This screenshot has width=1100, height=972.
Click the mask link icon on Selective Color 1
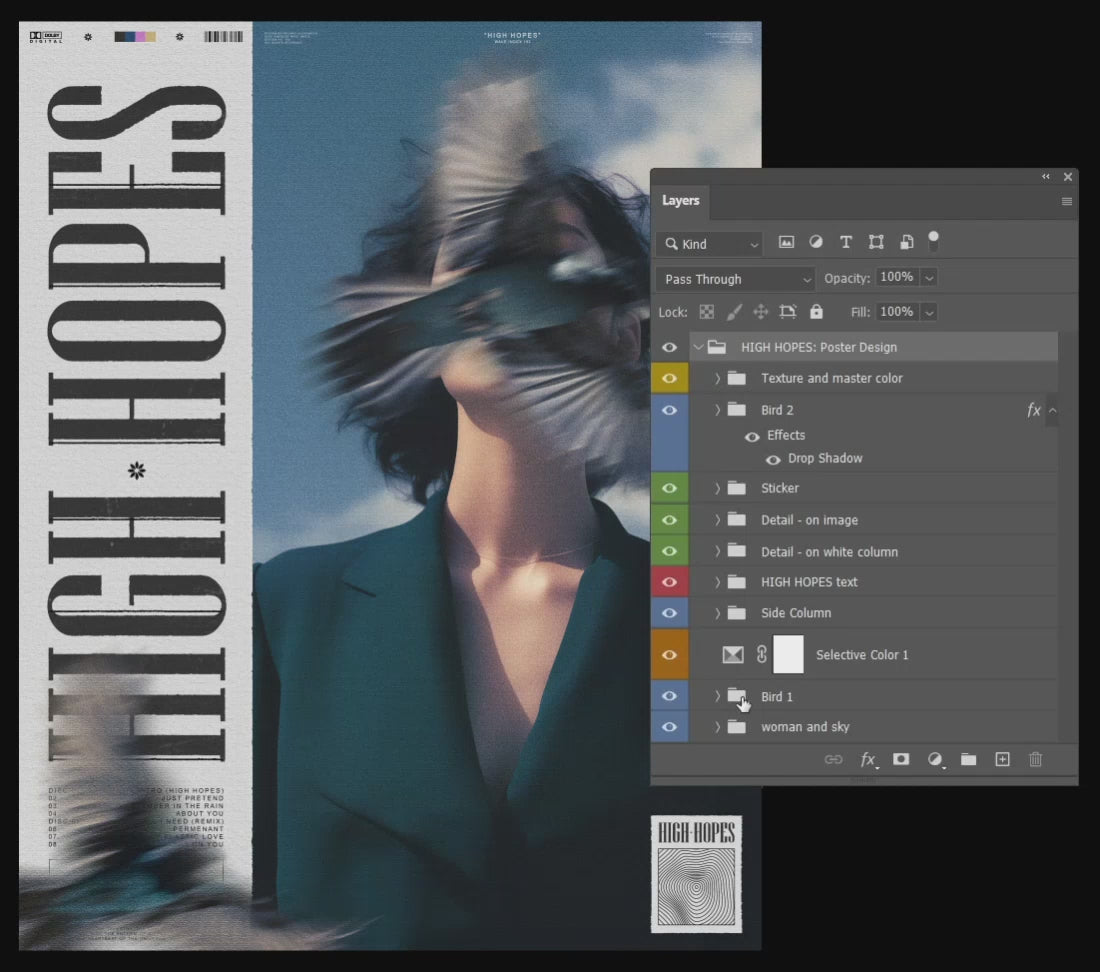[761, 654]
